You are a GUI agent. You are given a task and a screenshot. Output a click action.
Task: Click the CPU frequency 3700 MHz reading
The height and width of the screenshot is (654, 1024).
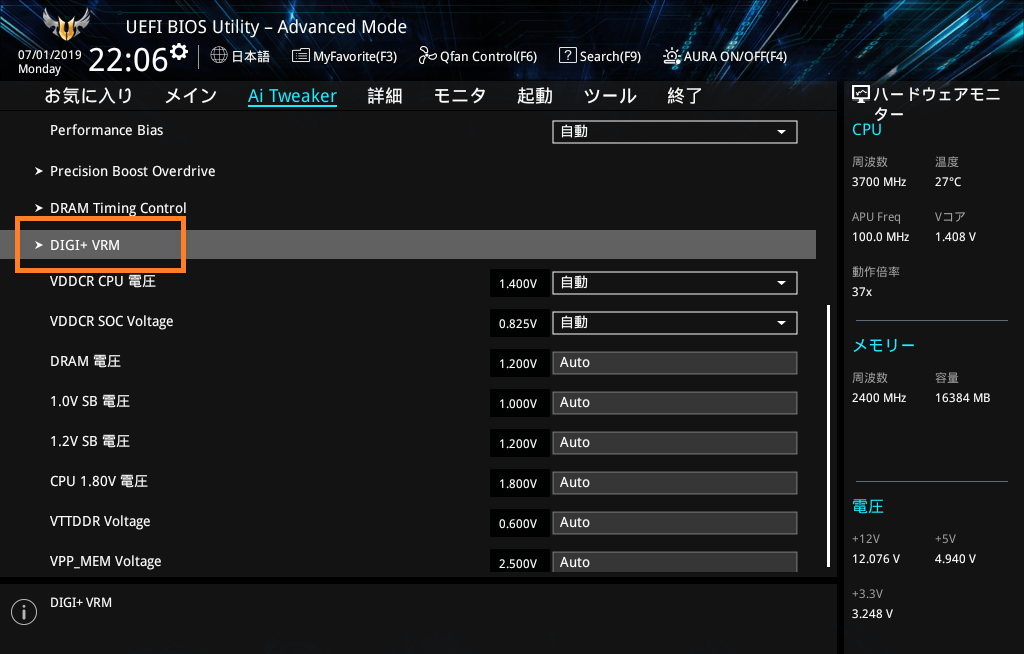tap(879, 182)
